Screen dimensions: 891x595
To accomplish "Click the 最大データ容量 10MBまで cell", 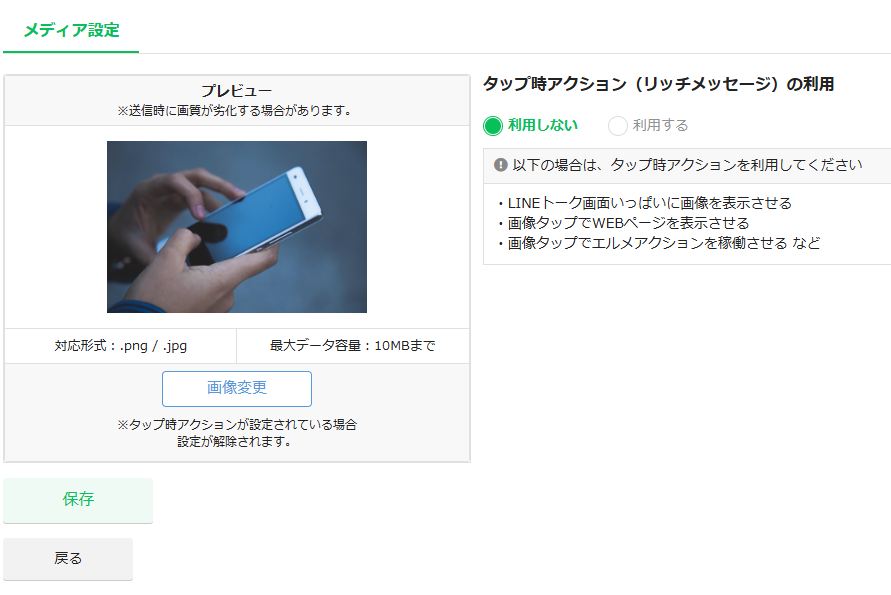I will pyautogui.click(x=353, y=346).
